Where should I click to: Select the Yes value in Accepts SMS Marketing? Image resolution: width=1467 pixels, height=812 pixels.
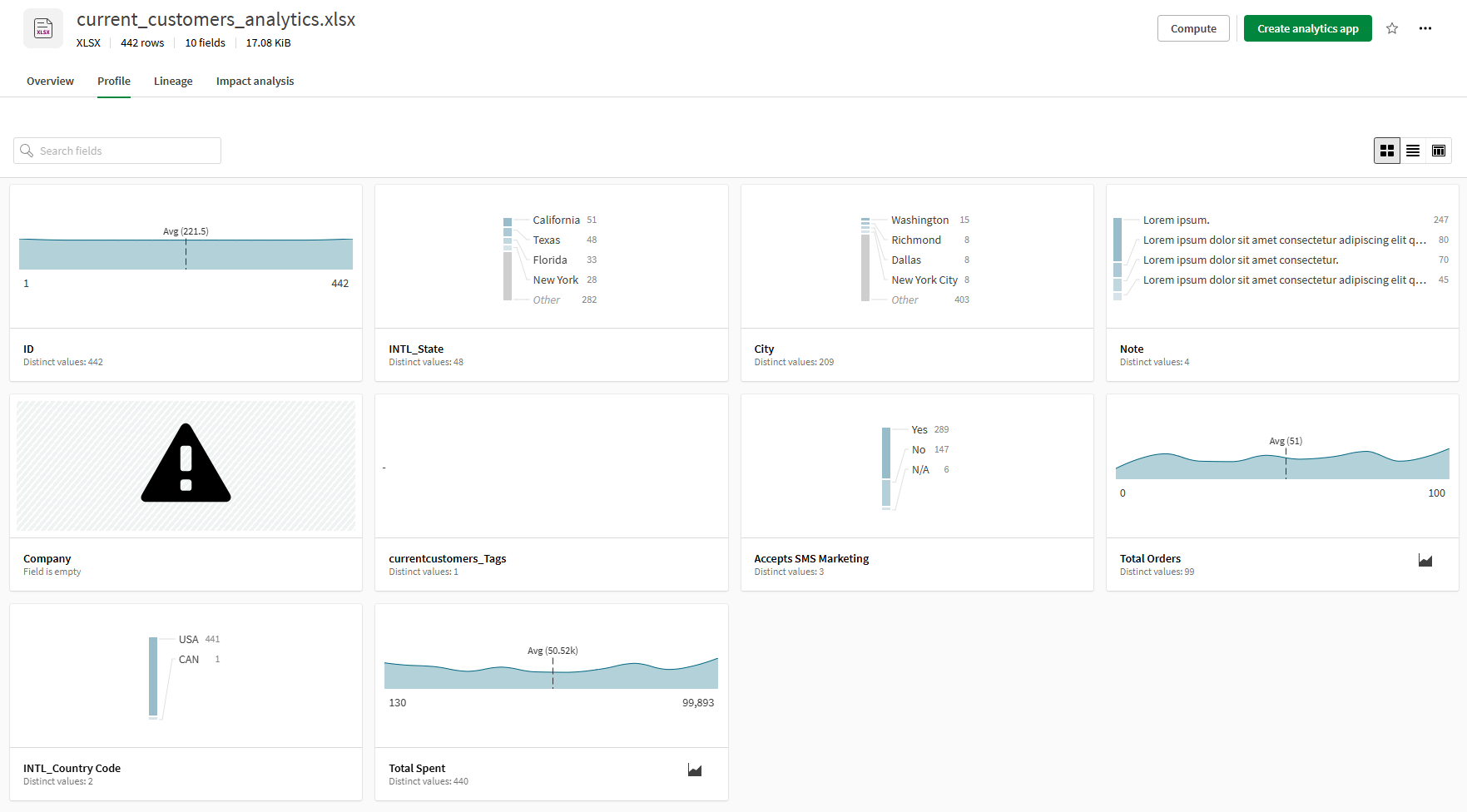(919, 429)
